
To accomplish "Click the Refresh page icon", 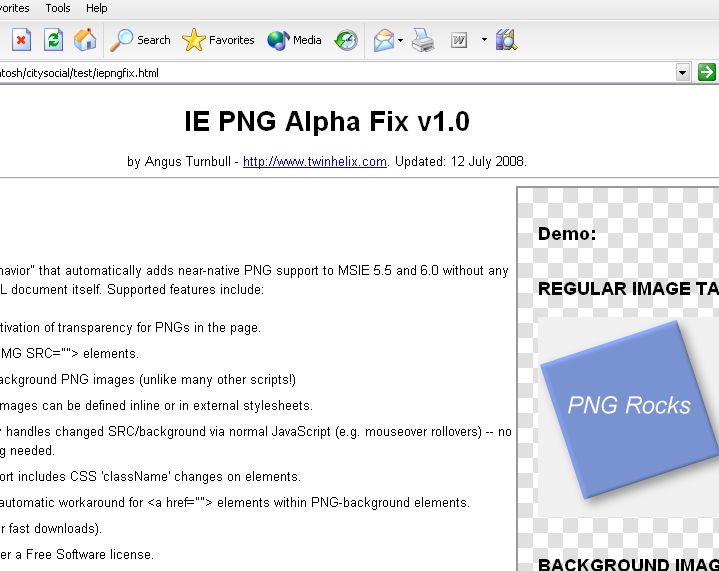I will [x=53, y=40].
